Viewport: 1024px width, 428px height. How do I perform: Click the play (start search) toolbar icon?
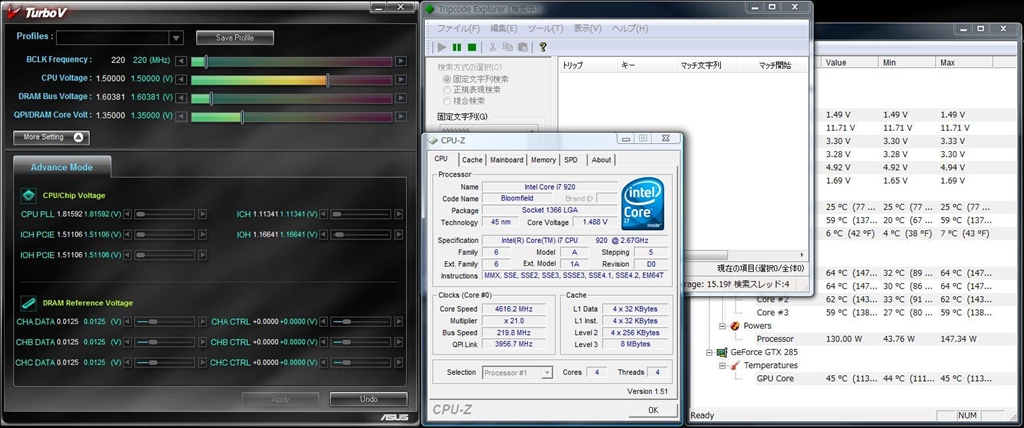pyautogui.click(x=443, y=47)
